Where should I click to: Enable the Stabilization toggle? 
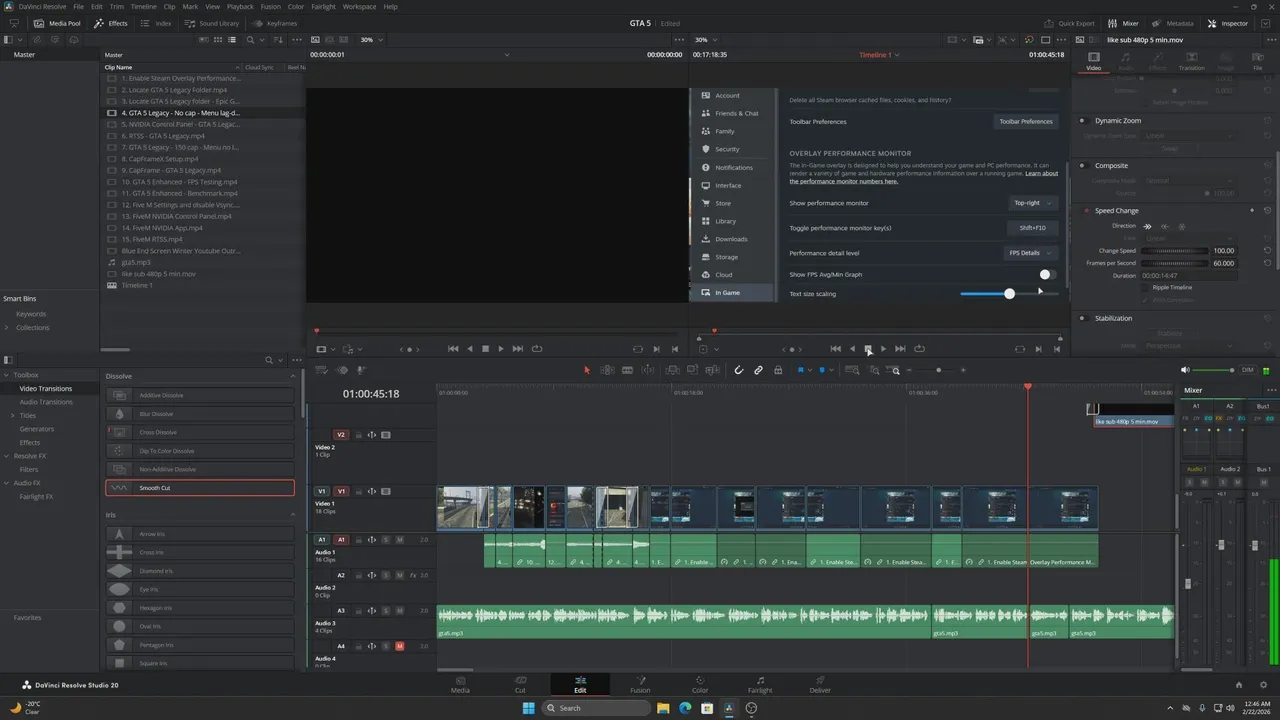tap(1082, 318)
